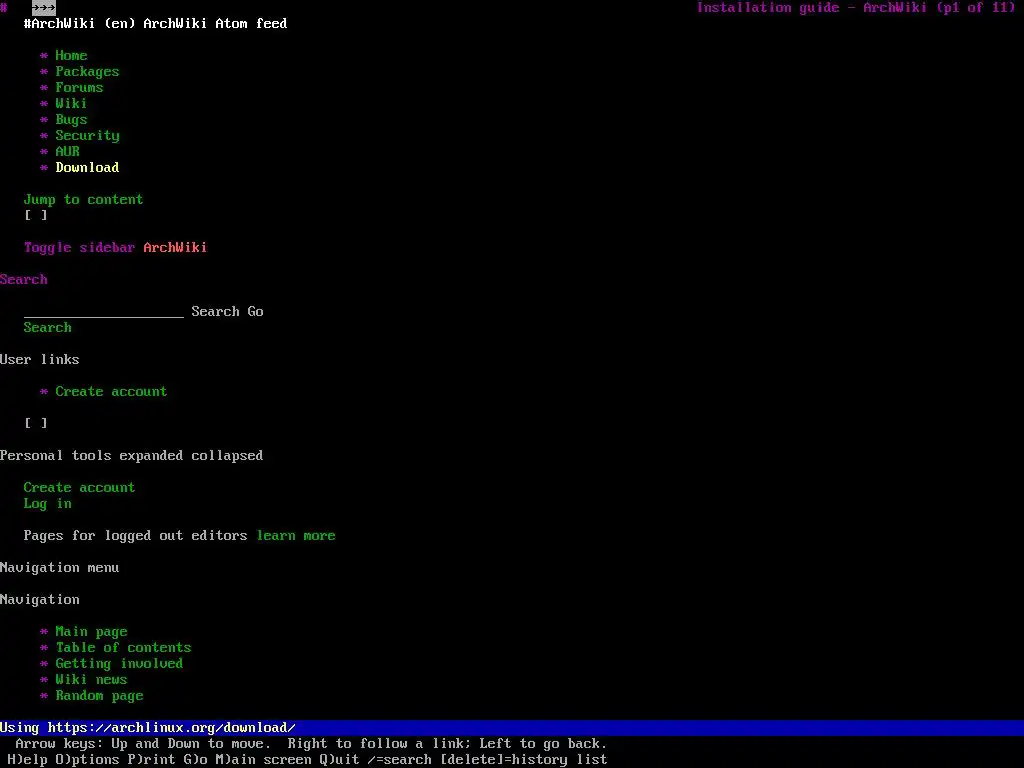Click status line URL archlinux.org/download
1024x768 pixels.
(x=172, y=728)
